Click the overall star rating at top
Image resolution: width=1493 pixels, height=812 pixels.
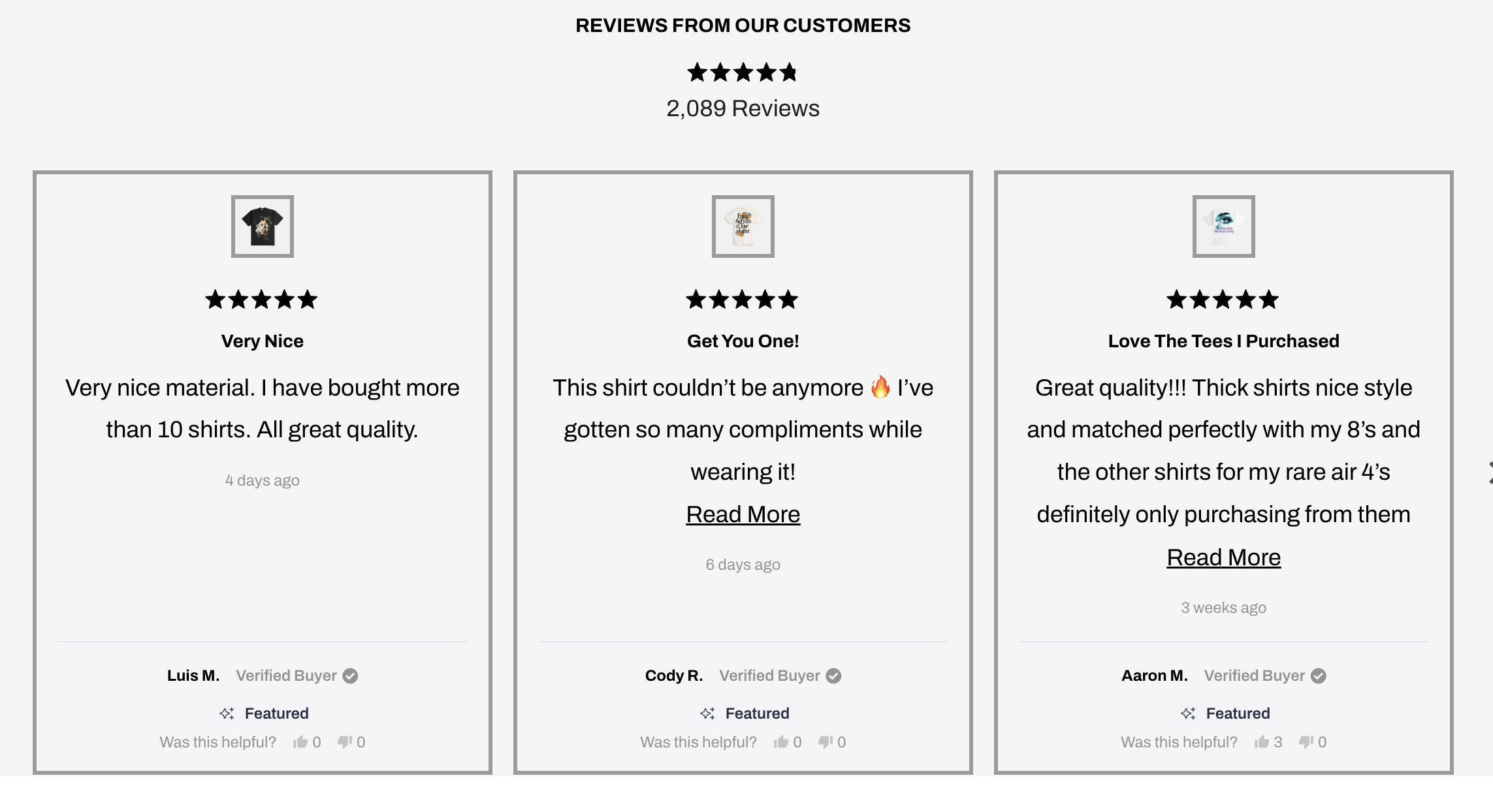coord(743,72)
